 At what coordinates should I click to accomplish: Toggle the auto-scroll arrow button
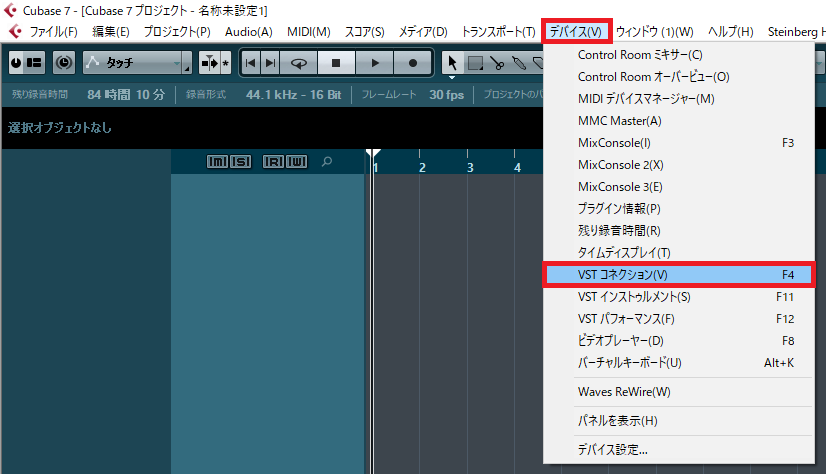click(209, 63)
